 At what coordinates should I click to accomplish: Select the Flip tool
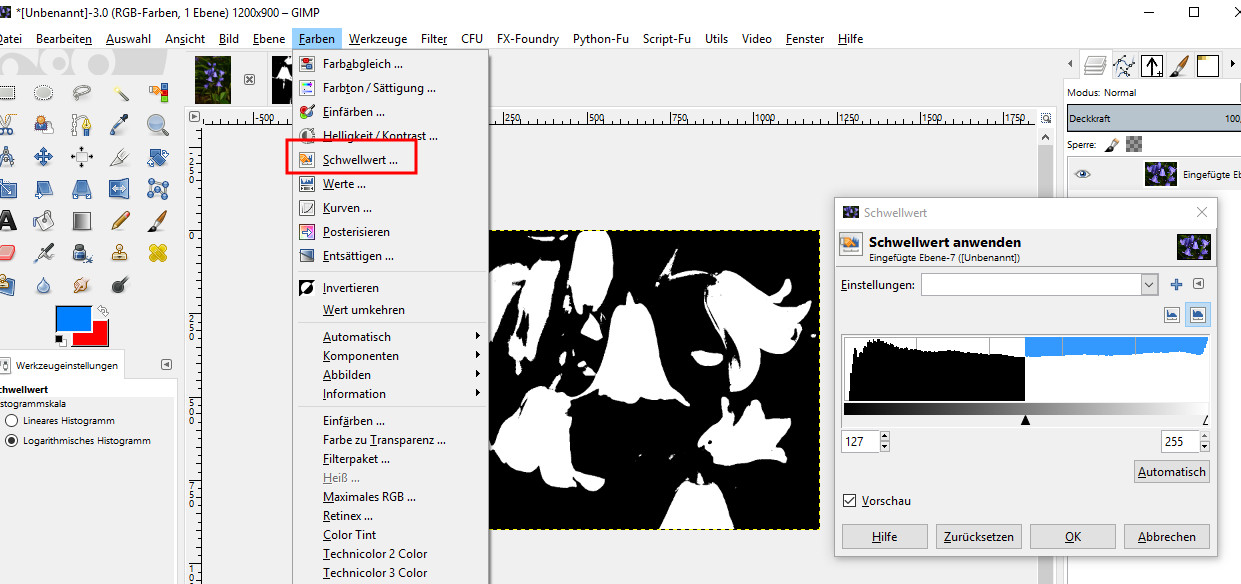click(x=120, y=189)
